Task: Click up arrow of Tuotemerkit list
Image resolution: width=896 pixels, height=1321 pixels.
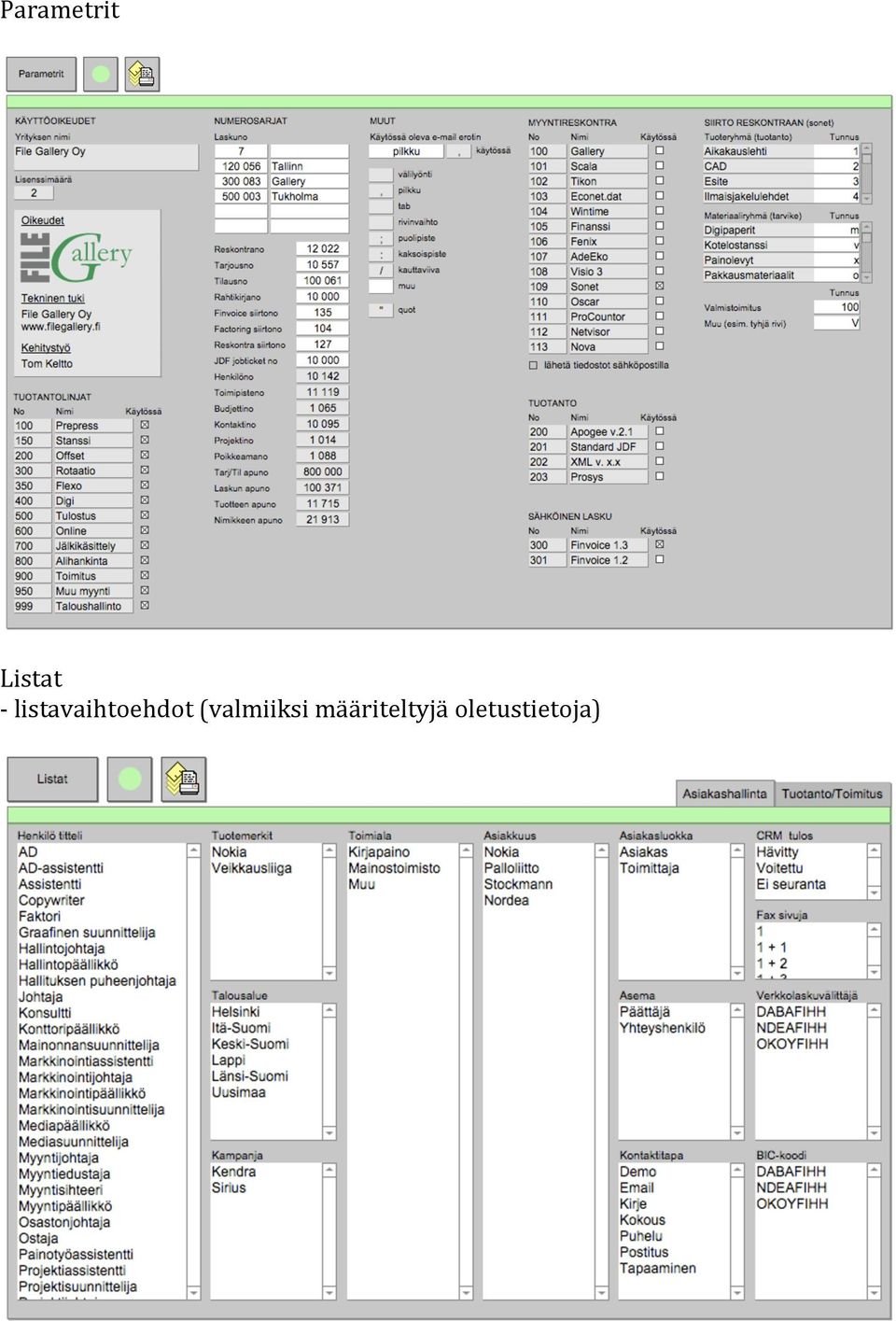Action: tap(329, 850)
